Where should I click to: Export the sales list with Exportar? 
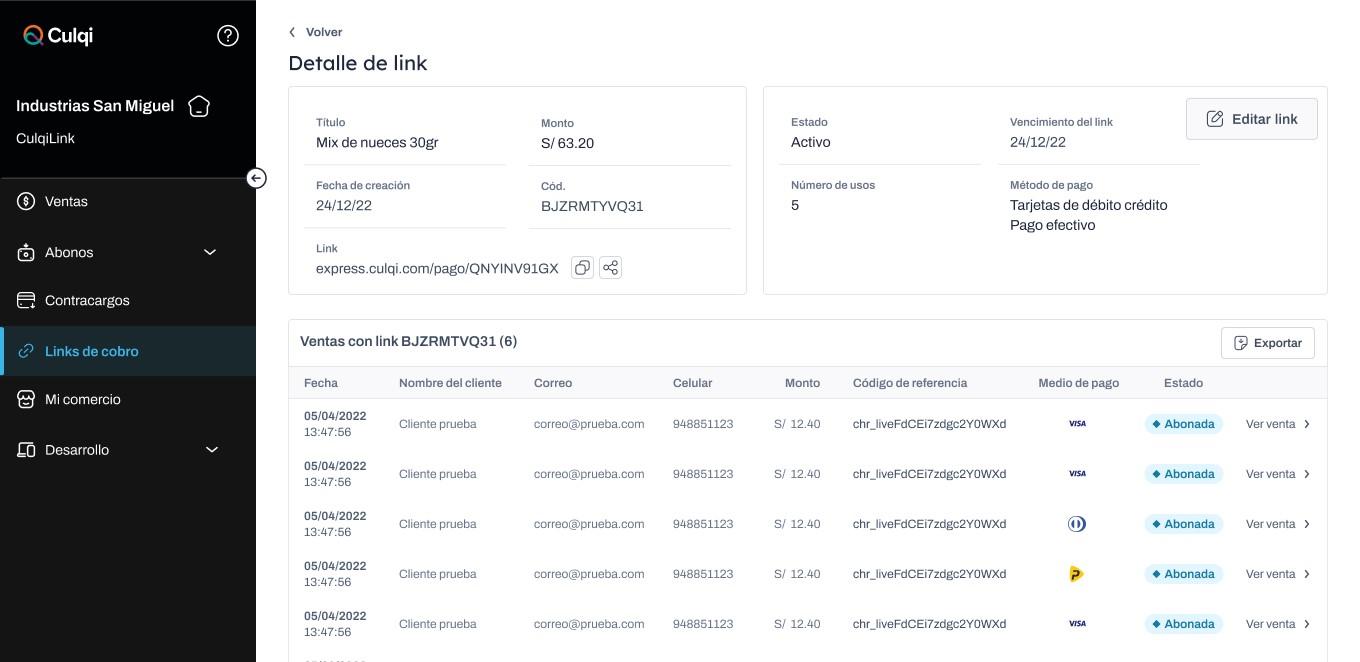1267,343
